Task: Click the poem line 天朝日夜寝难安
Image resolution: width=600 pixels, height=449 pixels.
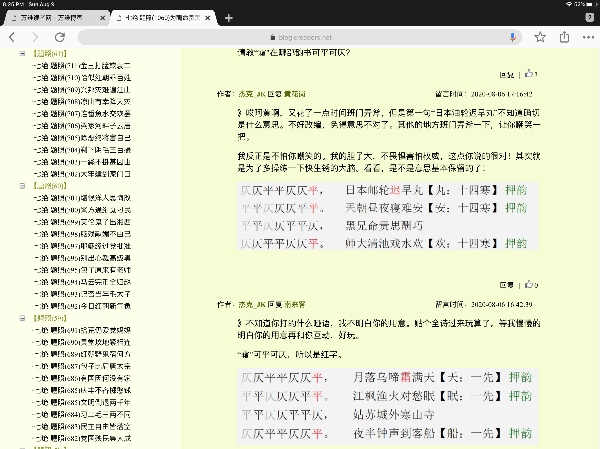Action: pos(384,208)
